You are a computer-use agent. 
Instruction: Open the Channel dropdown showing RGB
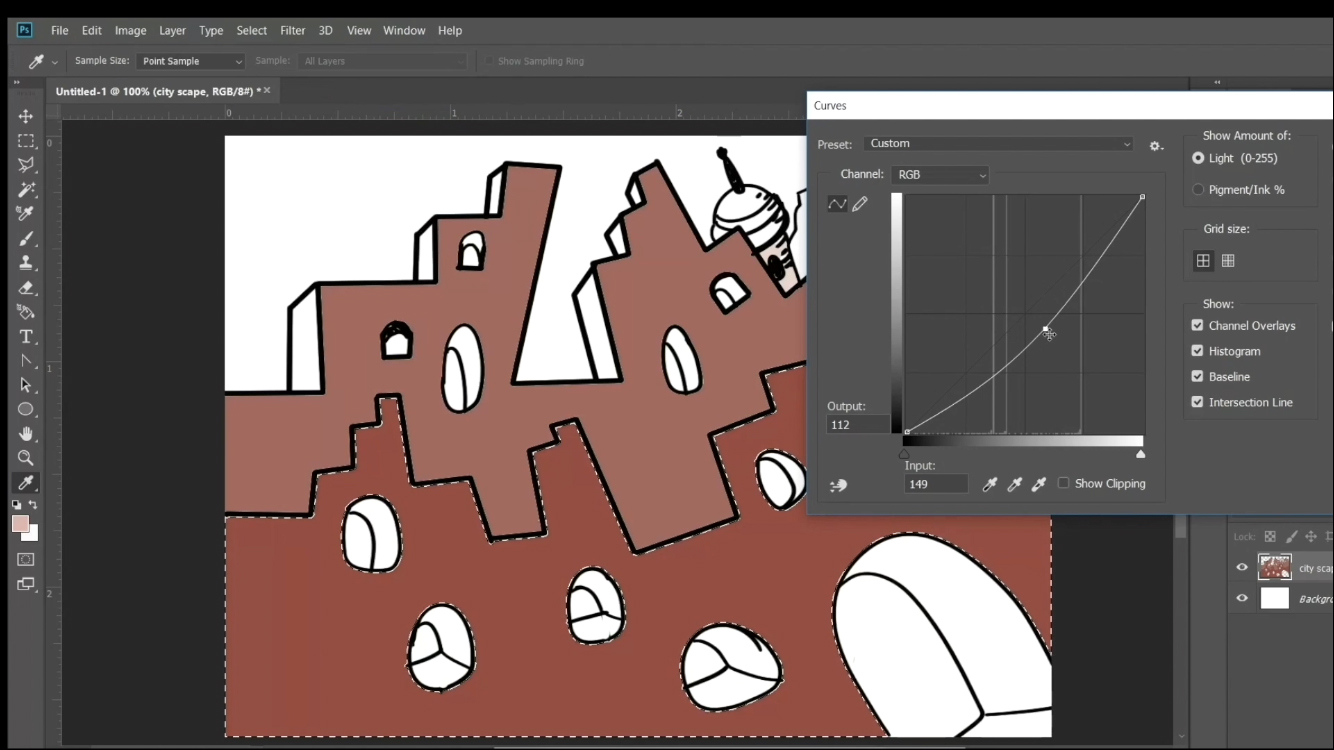click(x=940, y=174)
